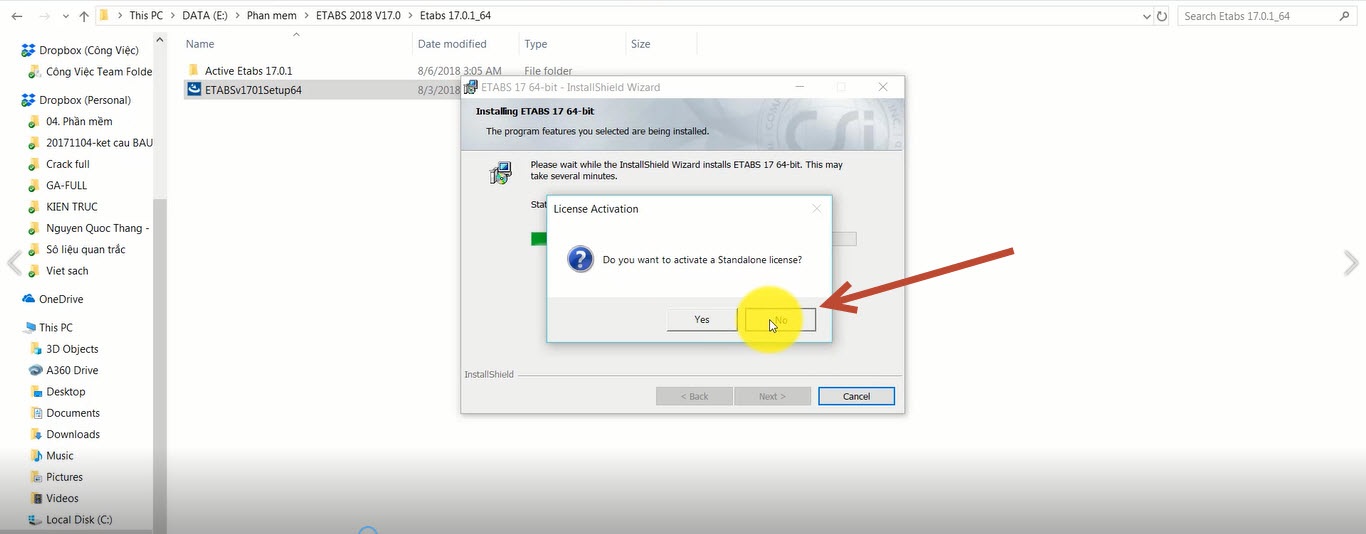Click Yes in License Activation dialog
Viewport: 1366px width, 534px height.
(702, 320)
